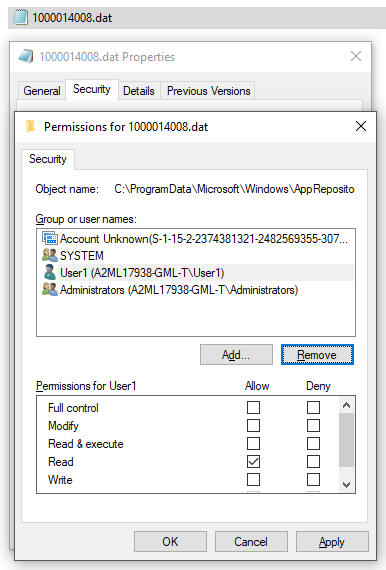Click the Remove button
This screenshot has width=386, height=570.
[317, 354]
